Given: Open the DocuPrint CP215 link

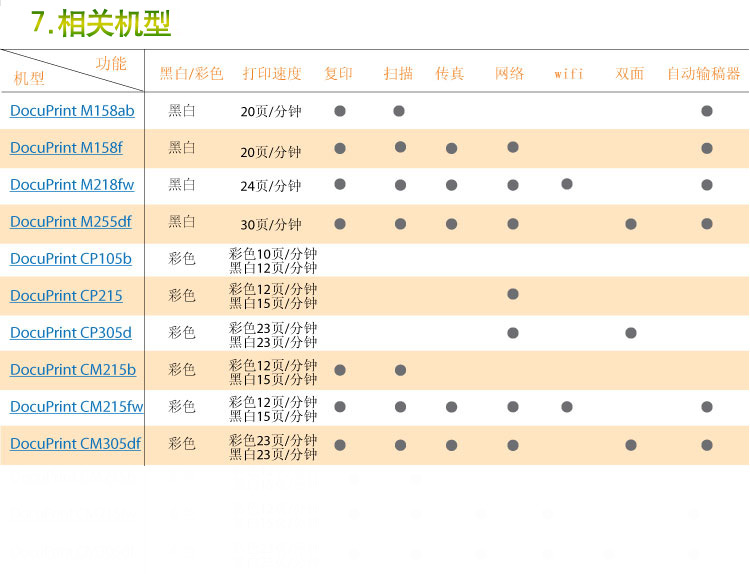Looking at the screenshot, I should (66, 296).
